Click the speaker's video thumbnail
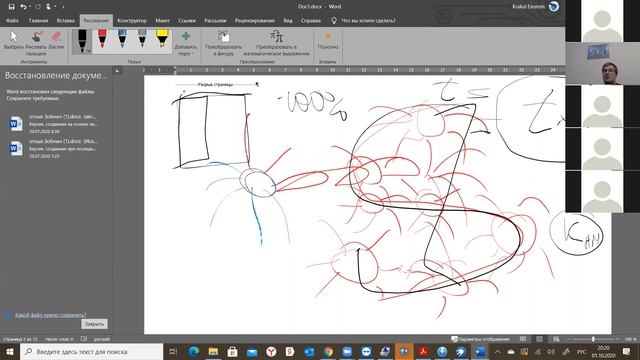This screenshot has width=640, height=360. pos(602,64)
